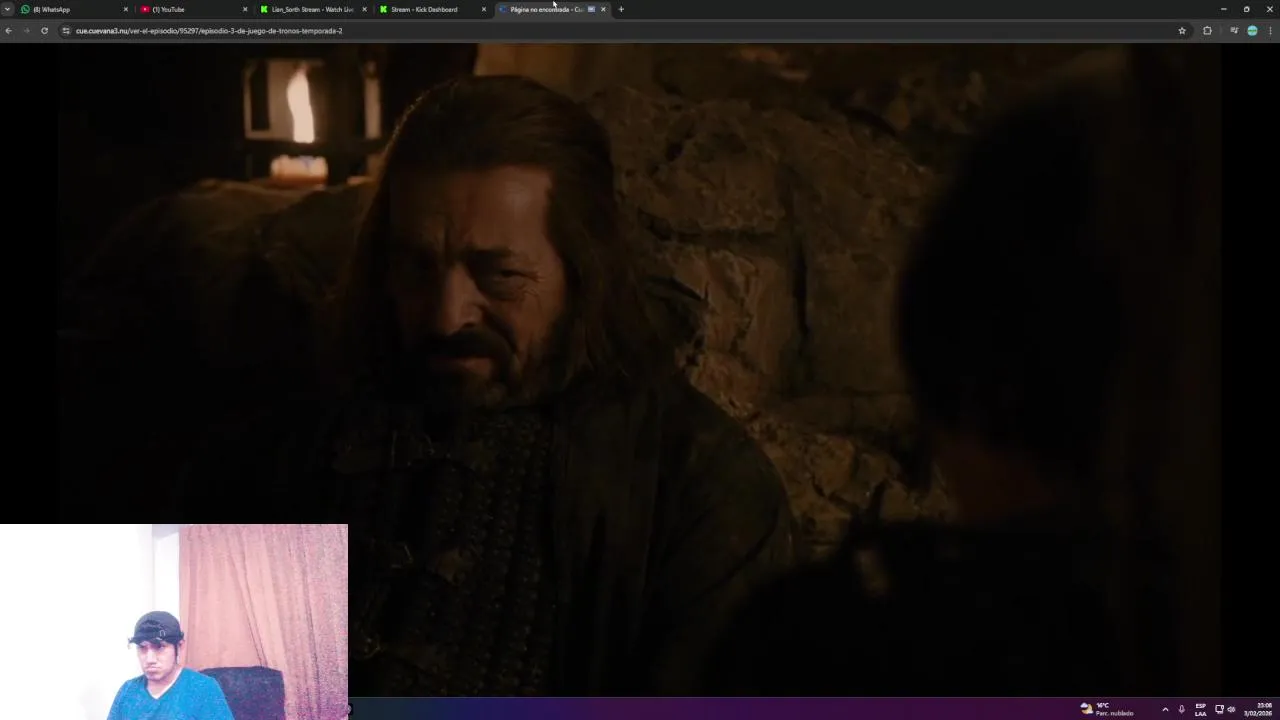Close the Kick Dashboard tab
1280x720 pixels.
pos(484,9)
